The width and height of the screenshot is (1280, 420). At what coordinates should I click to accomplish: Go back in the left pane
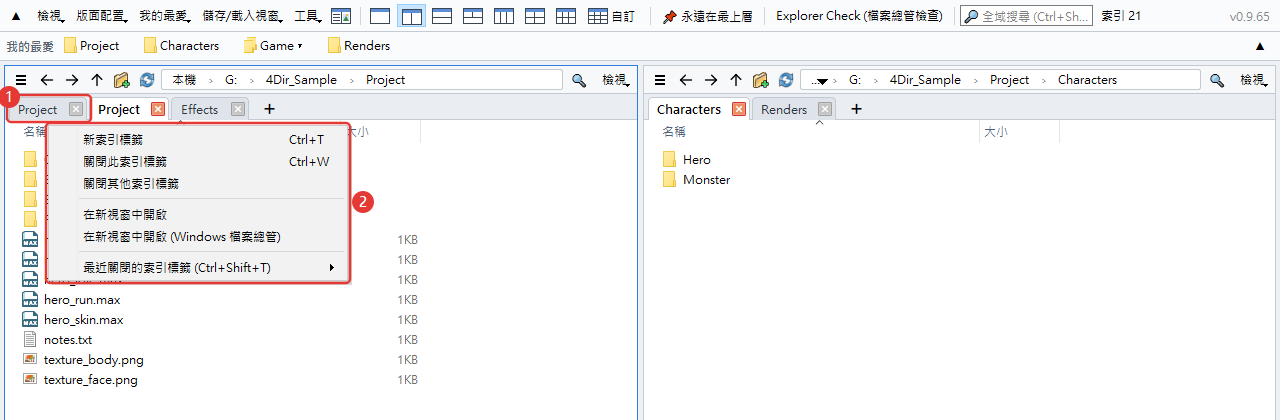coord(46,80)
